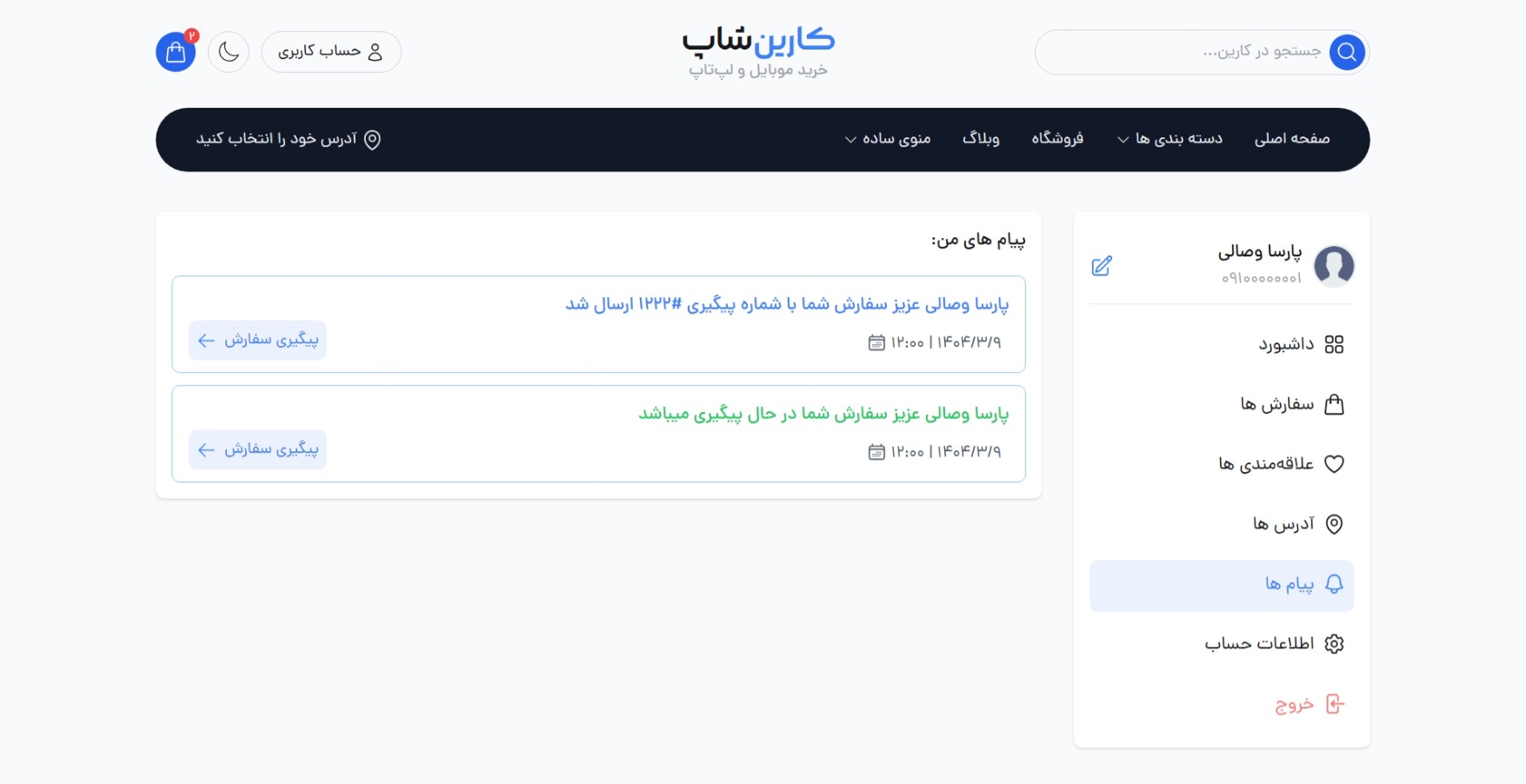1526x784 pixels.
Task: Expand منوی ساده dropdown
Action: click(x=888, y=139)
